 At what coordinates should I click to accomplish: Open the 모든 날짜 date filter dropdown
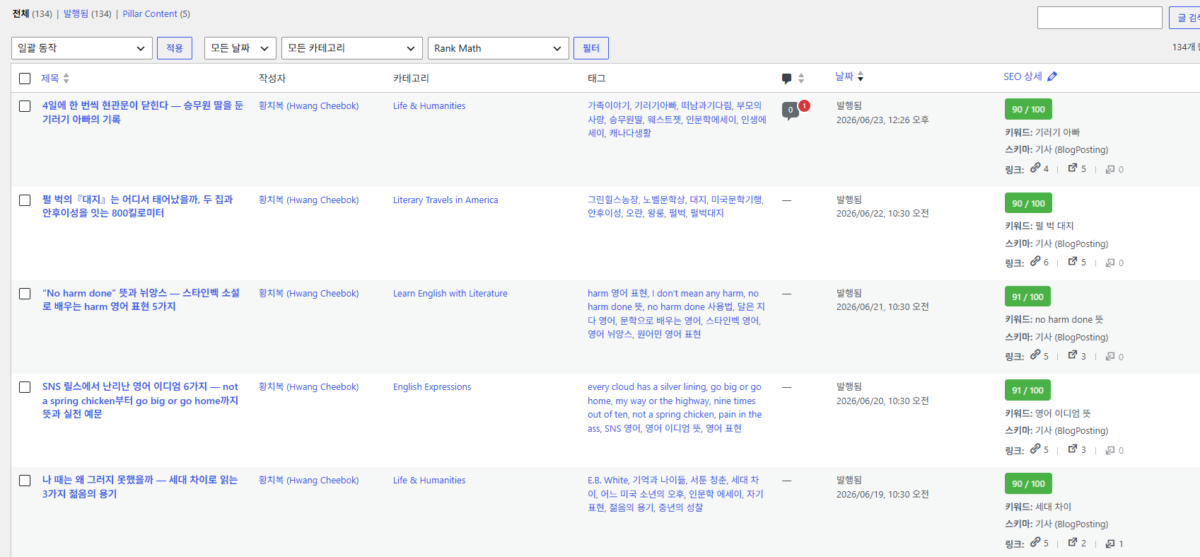click(240, 48)
